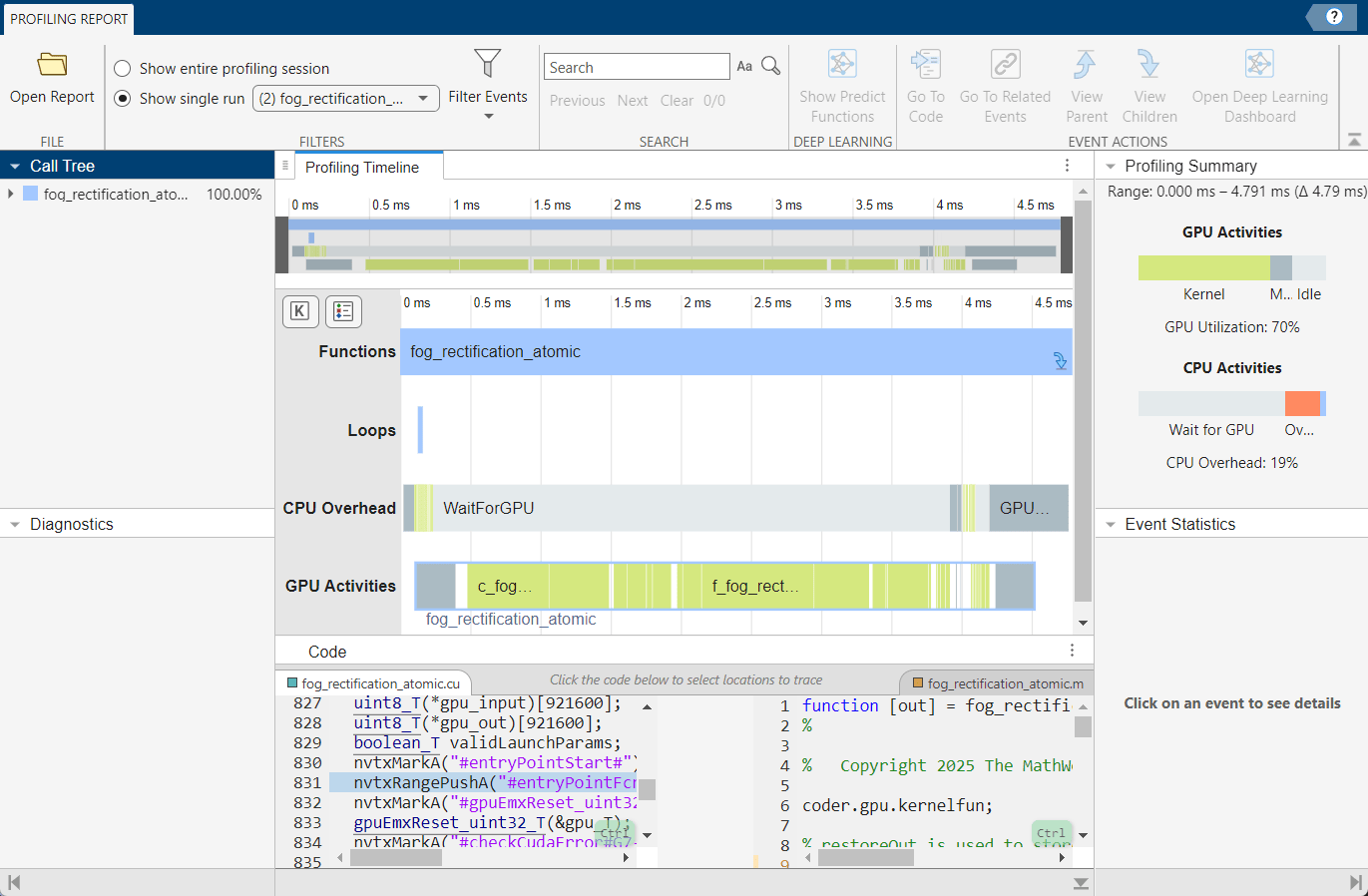
Task: Open the help question mark button
Action: pos(1334,17)
